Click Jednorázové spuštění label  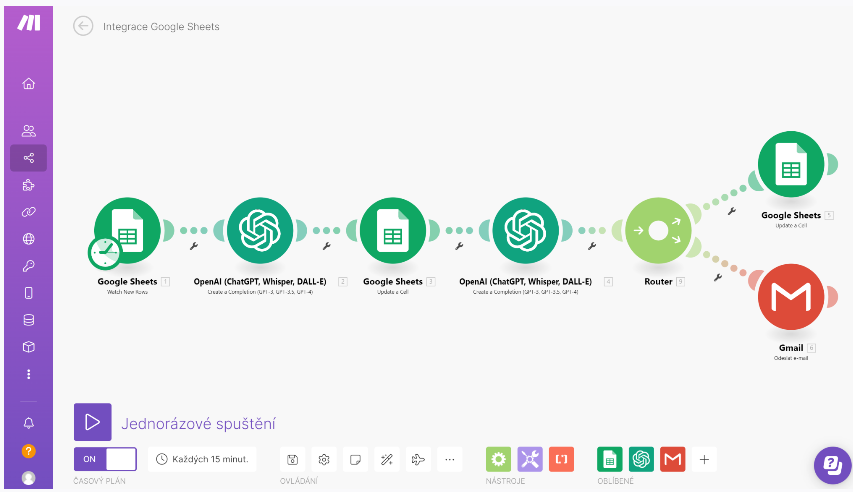(x=198, y=423)
